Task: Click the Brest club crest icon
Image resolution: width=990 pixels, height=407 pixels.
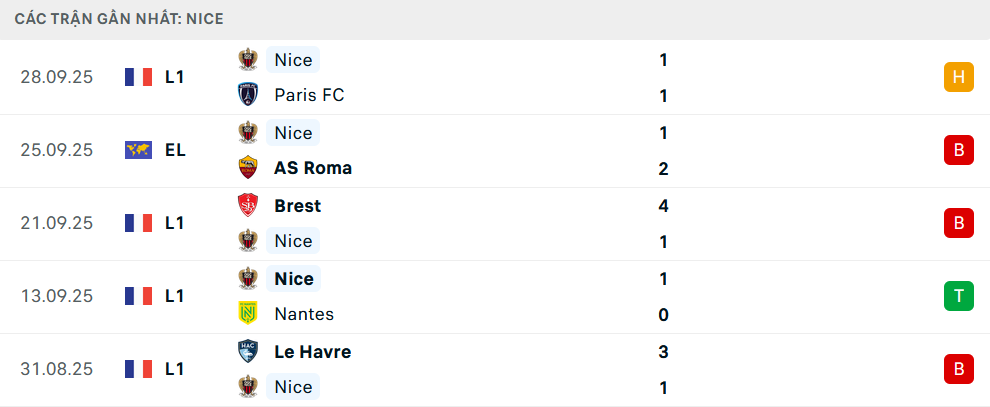Action: pyautogui.click(x=248, y=205)
